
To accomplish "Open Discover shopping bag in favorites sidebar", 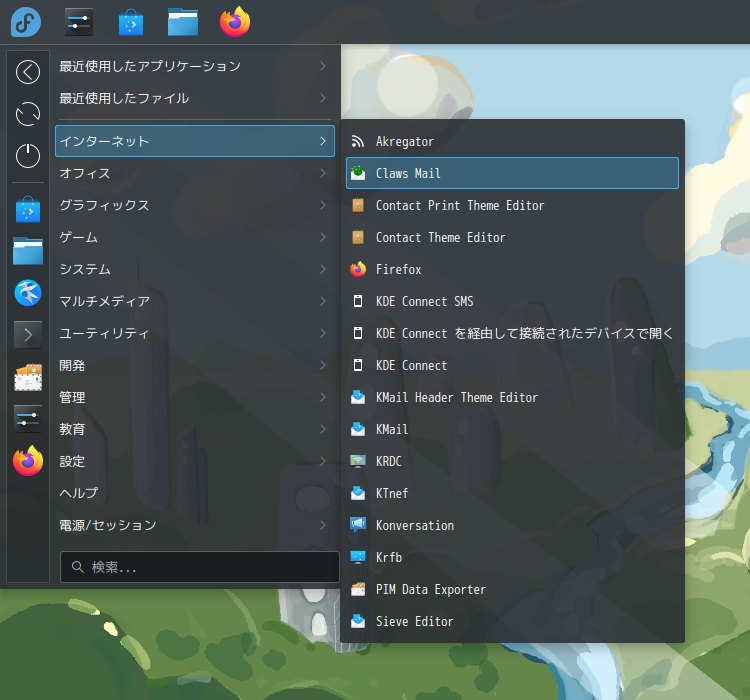I will click(28, 210).
